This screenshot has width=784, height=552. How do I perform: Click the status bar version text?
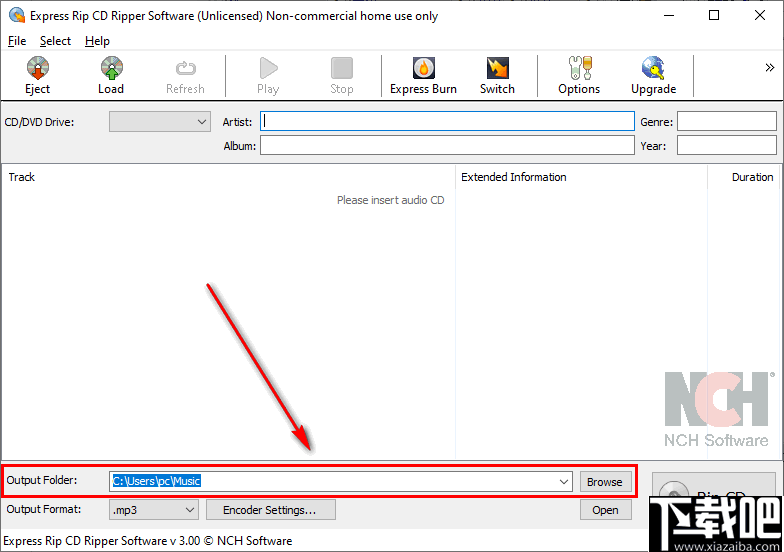tap(148, 541)
